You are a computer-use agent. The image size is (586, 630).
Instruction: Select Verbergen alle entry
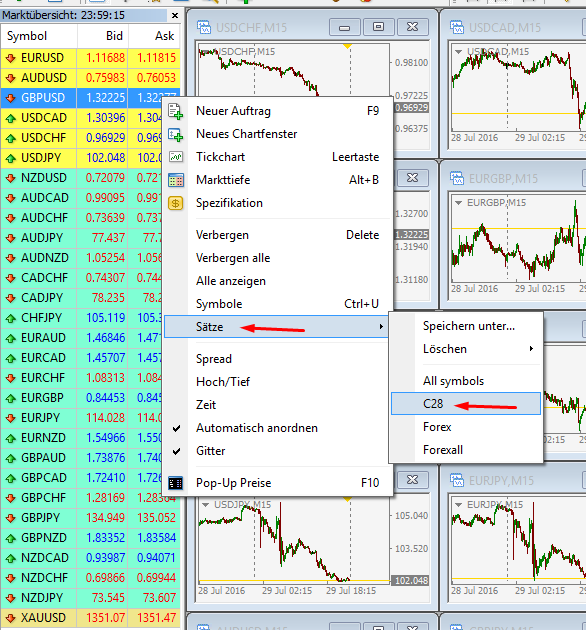tap(278, 258)
